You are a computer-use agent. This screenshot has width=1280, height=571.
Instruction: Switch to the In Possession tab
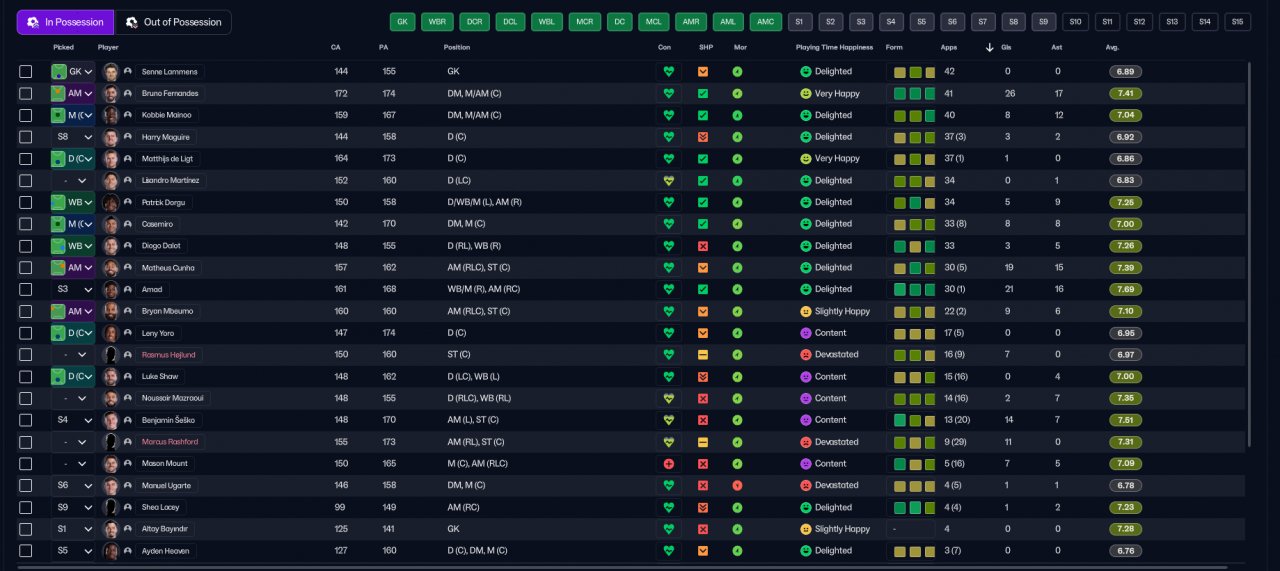(65, 22)
